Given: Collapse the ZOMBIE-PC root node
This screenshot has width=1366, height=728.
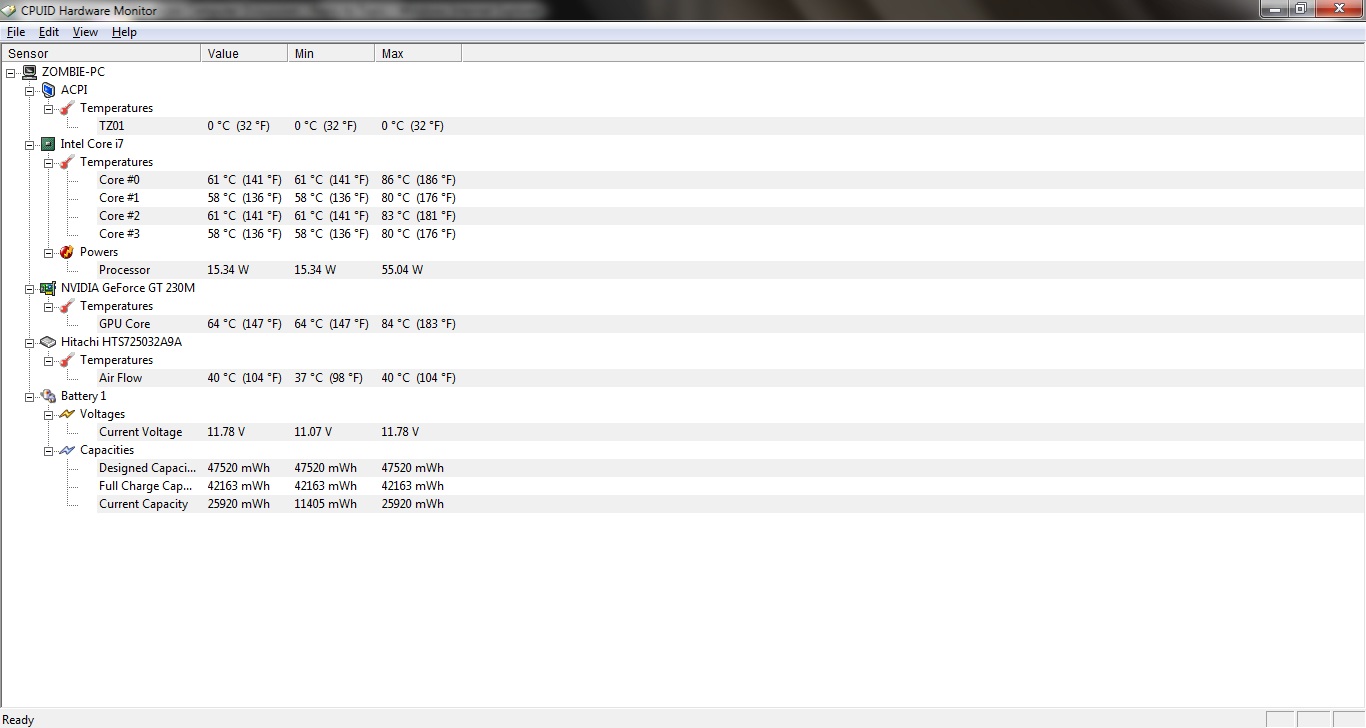Looking at the screenshot, I should tap(11, 72).
